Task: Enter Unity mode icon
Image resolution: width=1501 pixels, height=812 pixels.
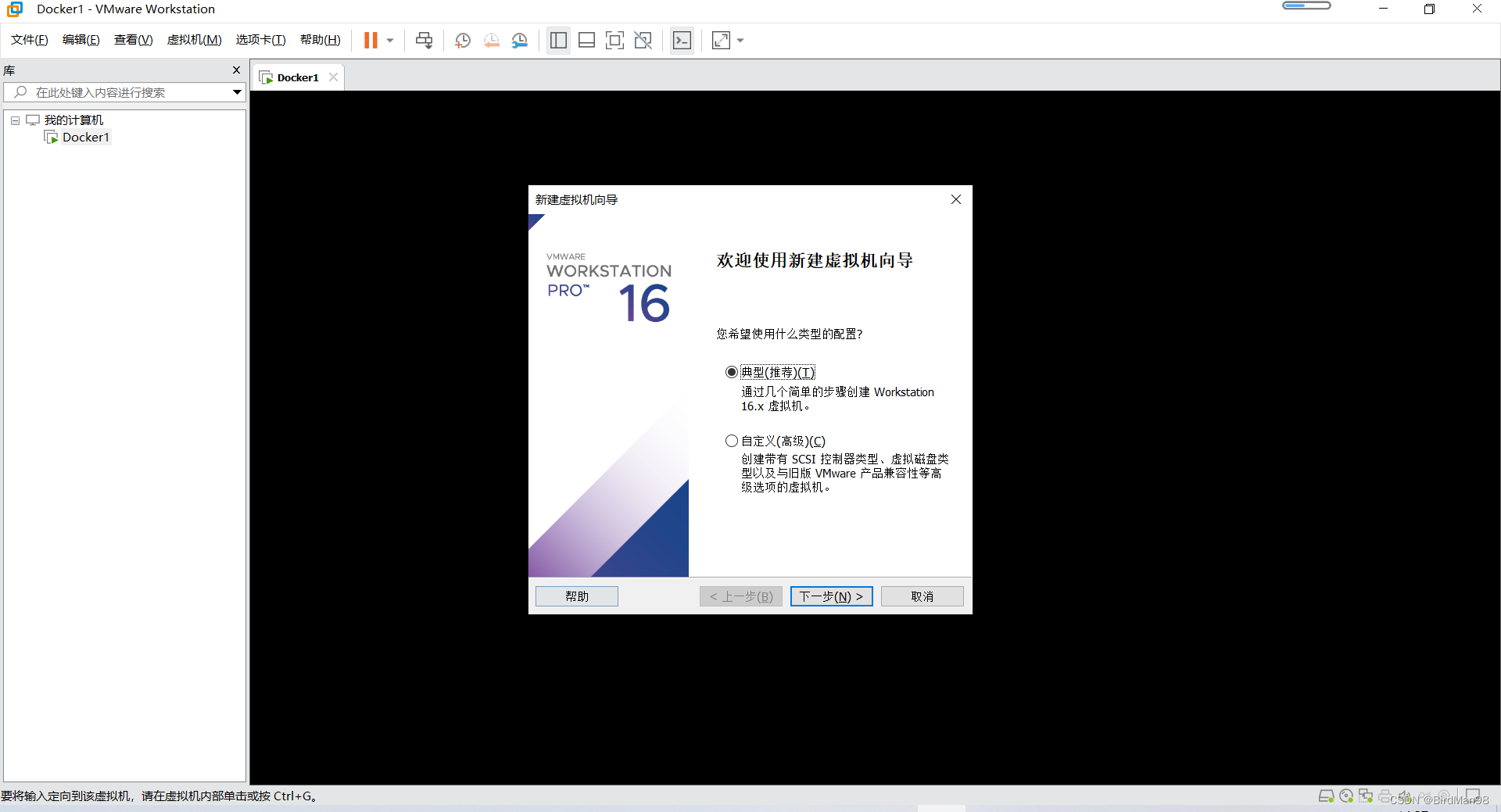Action: click(643, 40)
